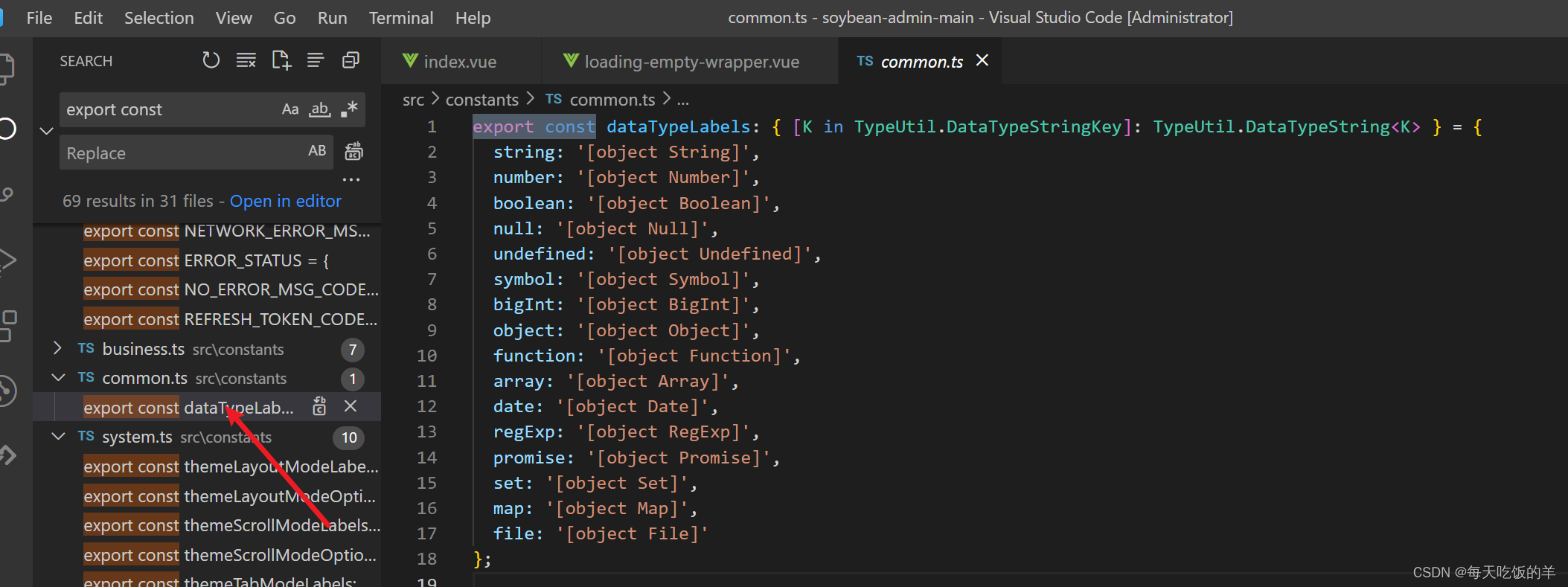Dismiss the dataTypeLabels match
The width and height of the screenshot is (1568, 587).
coord(351,406)
